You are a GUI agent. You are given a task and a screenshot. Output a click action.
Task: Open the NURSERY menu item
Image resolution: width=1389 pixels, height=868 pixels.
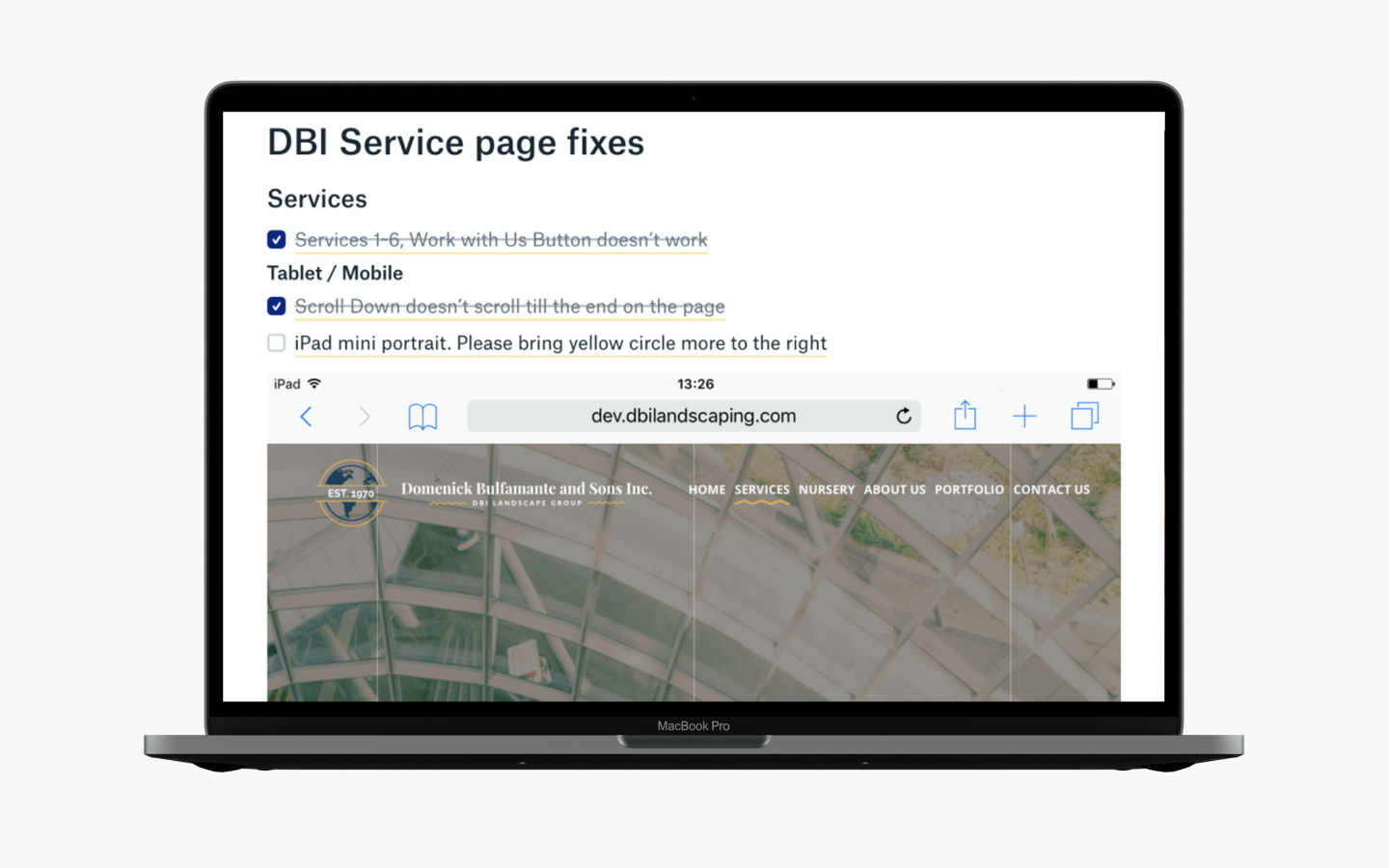click(827, 490)
